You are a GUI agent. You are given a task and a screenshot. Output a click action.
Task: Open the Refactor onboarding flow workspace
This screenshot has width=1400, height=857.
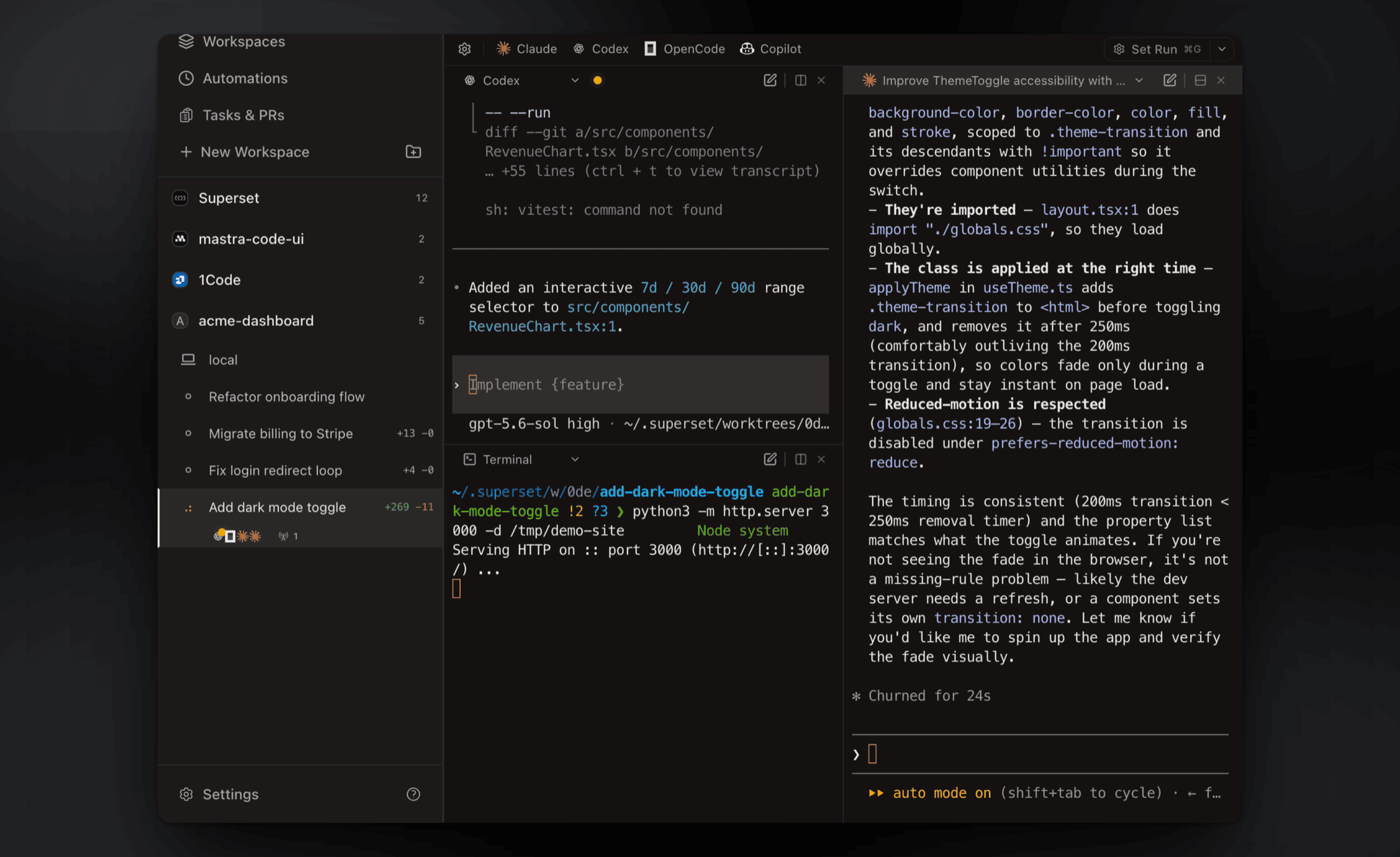coord(300,397)
